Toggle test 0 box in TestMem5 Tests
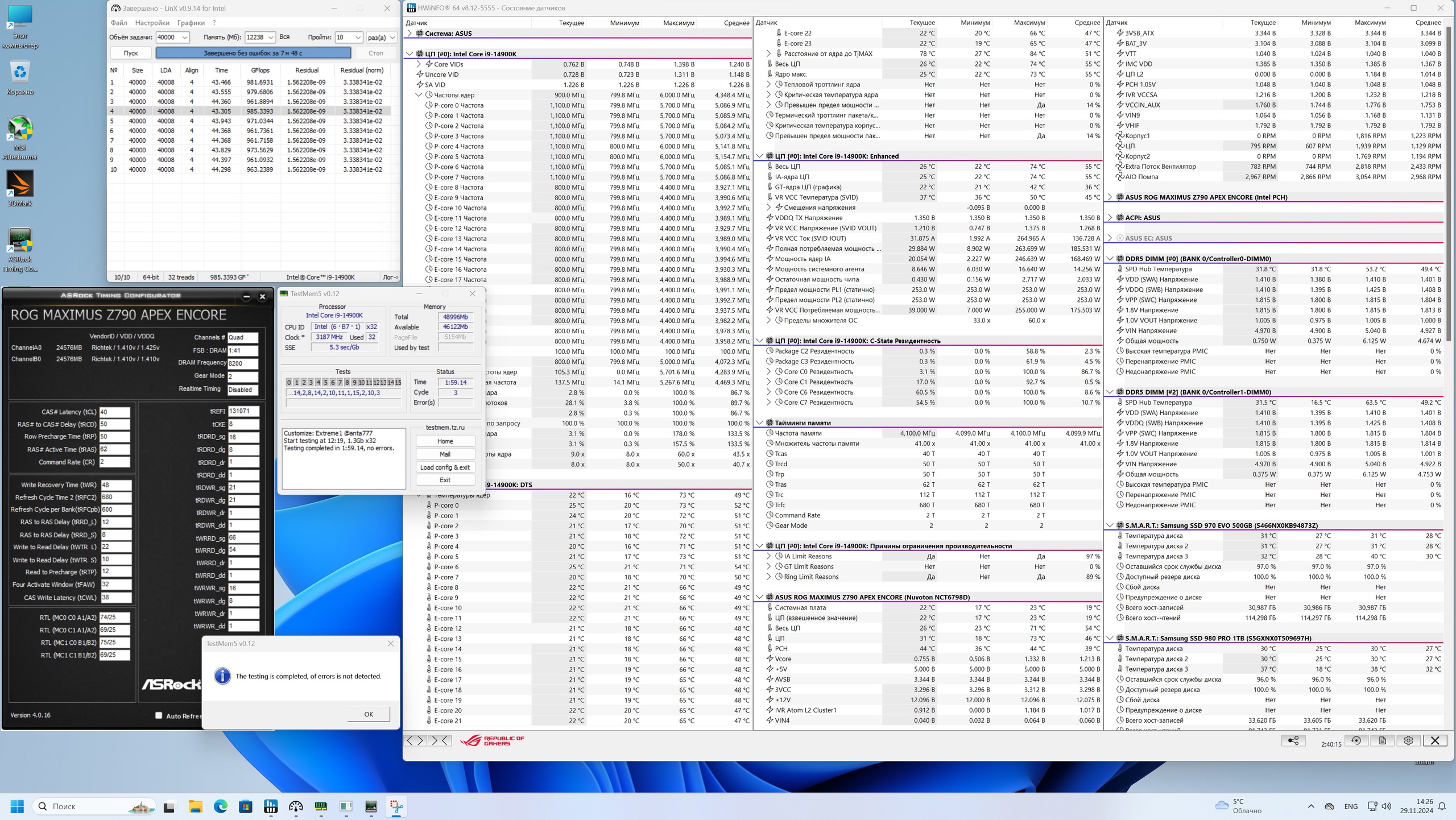Viewport: 1456px width, 820px height. point(289,382)
